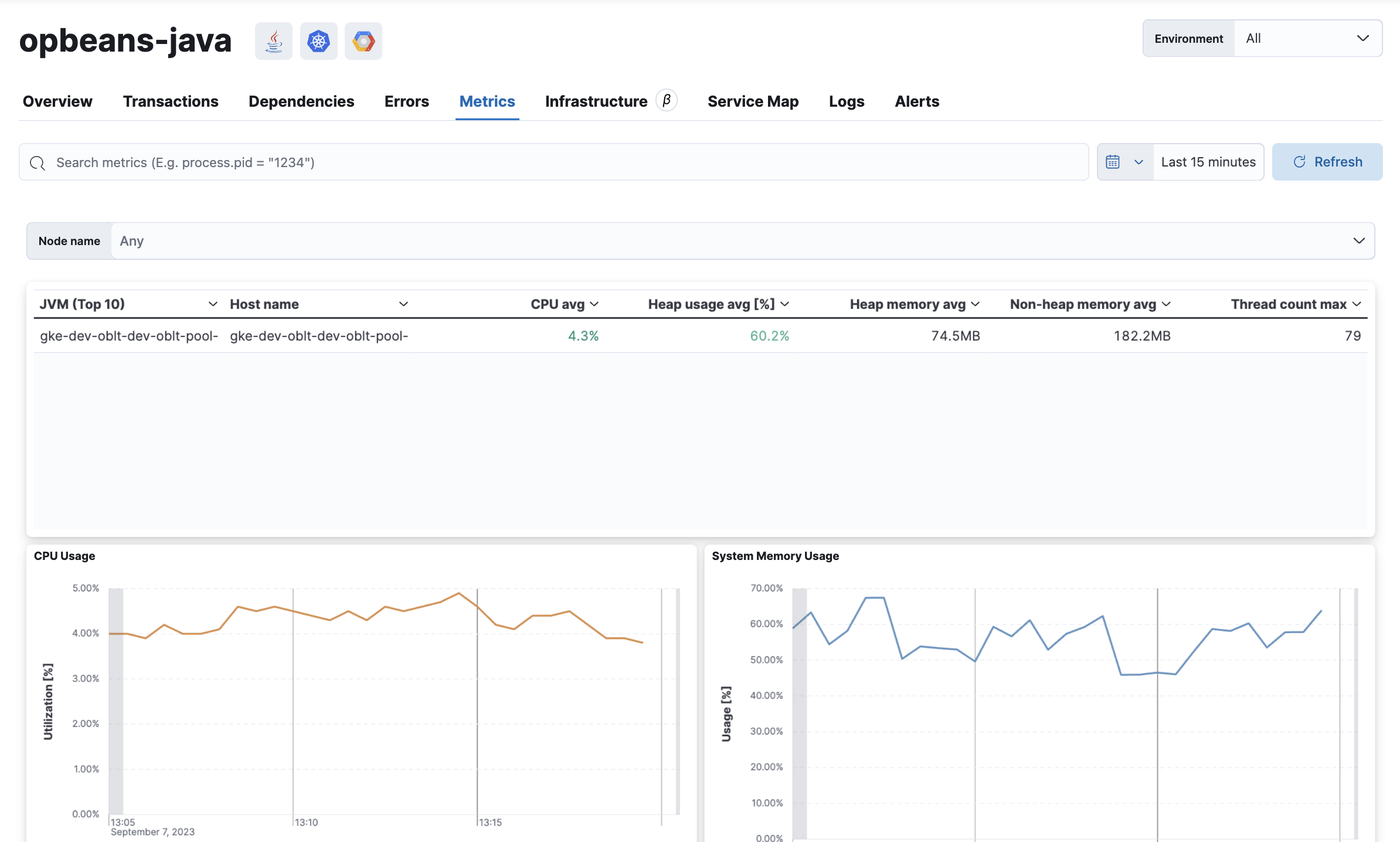Screen dimensions: 1400x842
Task: Select the gke-dev-oblt JVM row entry
Action: [129, 335]
